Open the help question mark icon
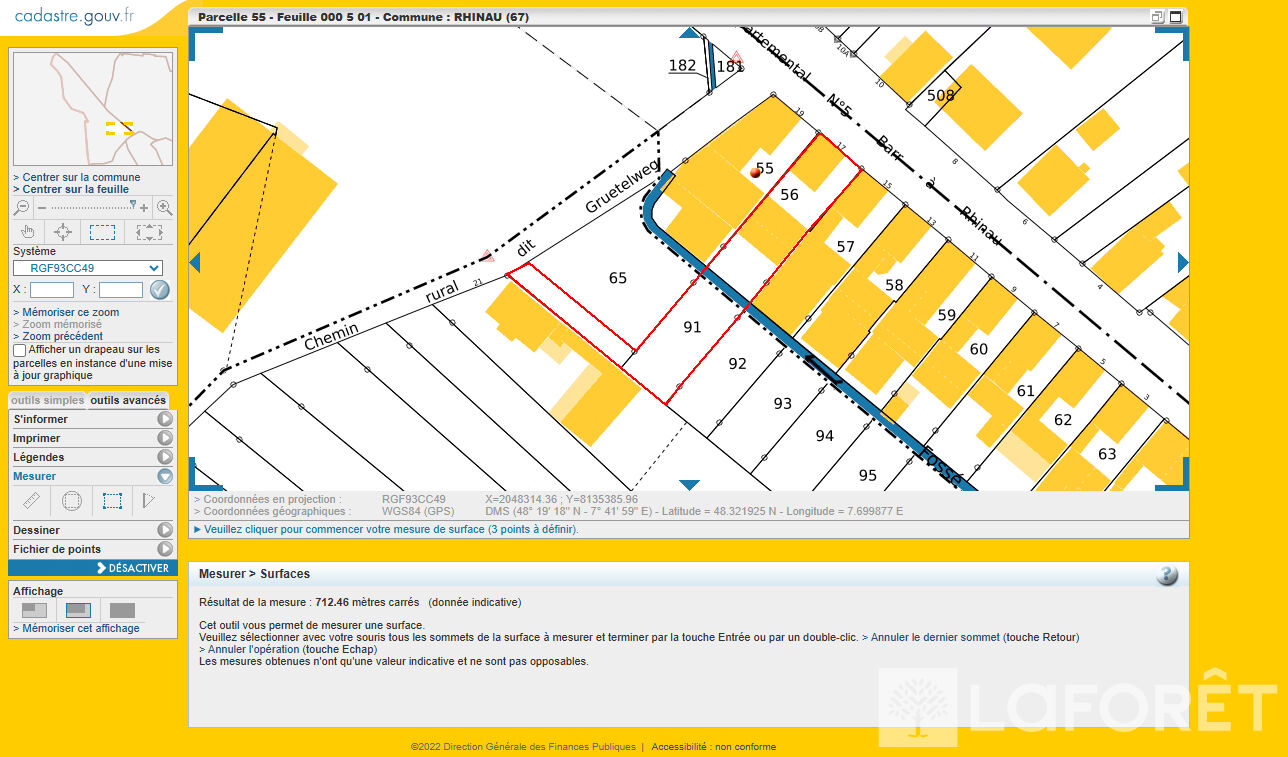 [x=1166, y=575]
